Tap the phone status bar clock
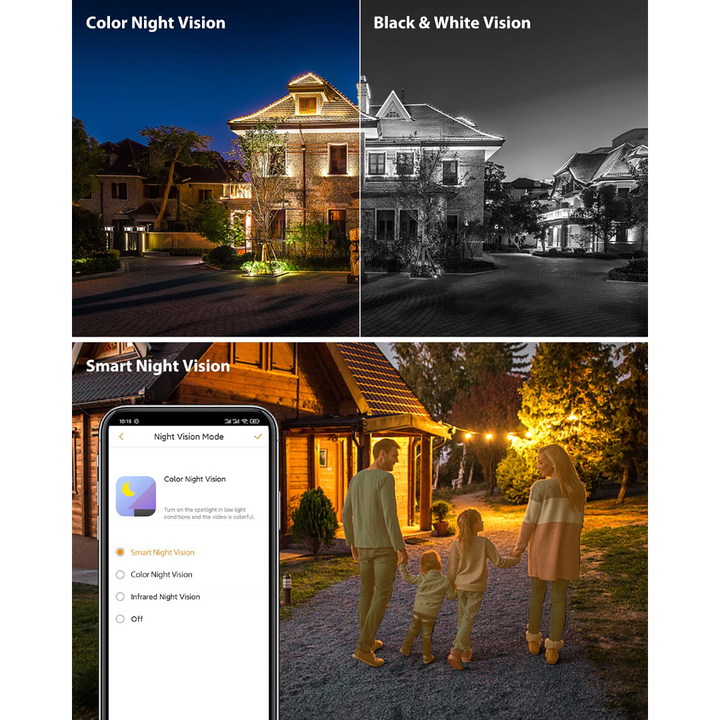This screenshot has height=720, width=720. coord(125,421)
